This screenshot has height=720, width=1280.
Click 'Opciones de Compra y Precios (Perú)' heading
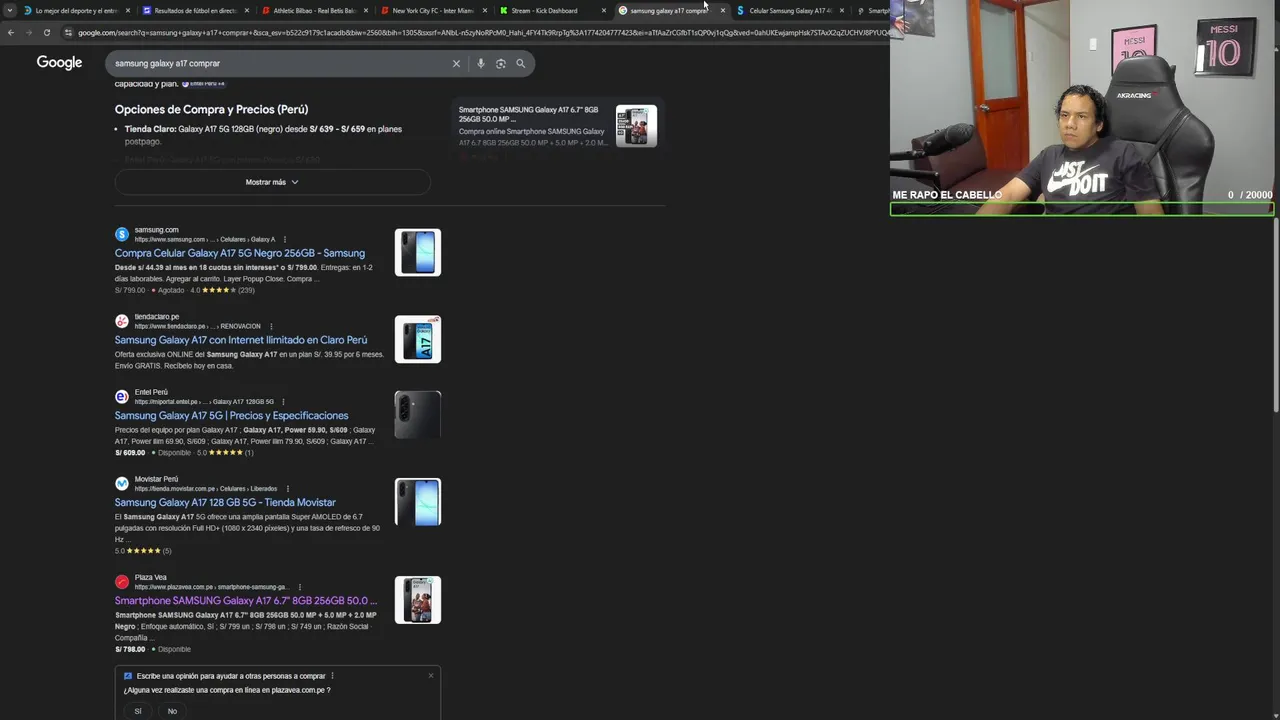(211, 109)
